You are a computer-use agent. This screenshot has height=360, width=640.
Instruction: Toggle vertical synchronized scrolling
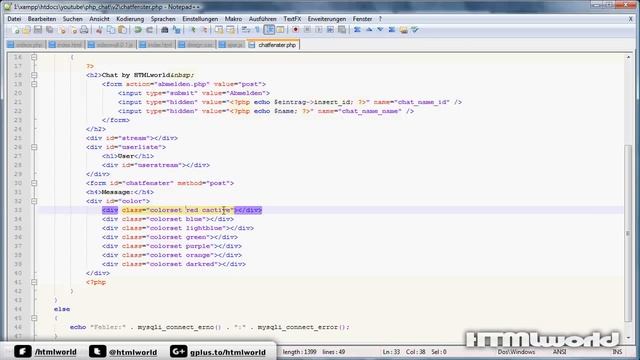tap(219, 30)
